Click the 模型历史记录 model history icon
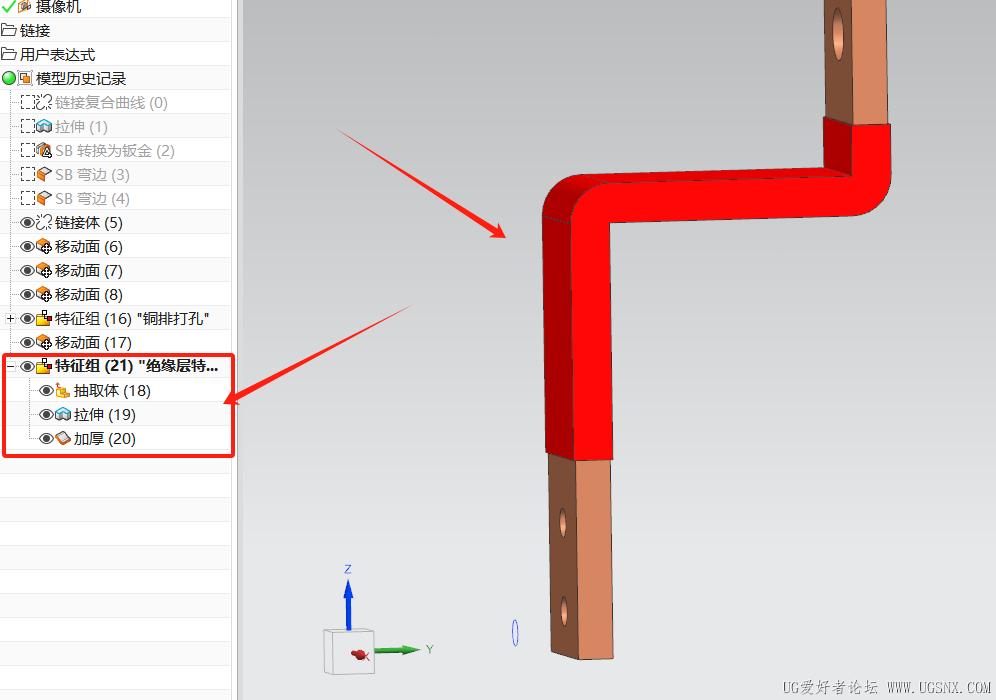 coord(25,78)
